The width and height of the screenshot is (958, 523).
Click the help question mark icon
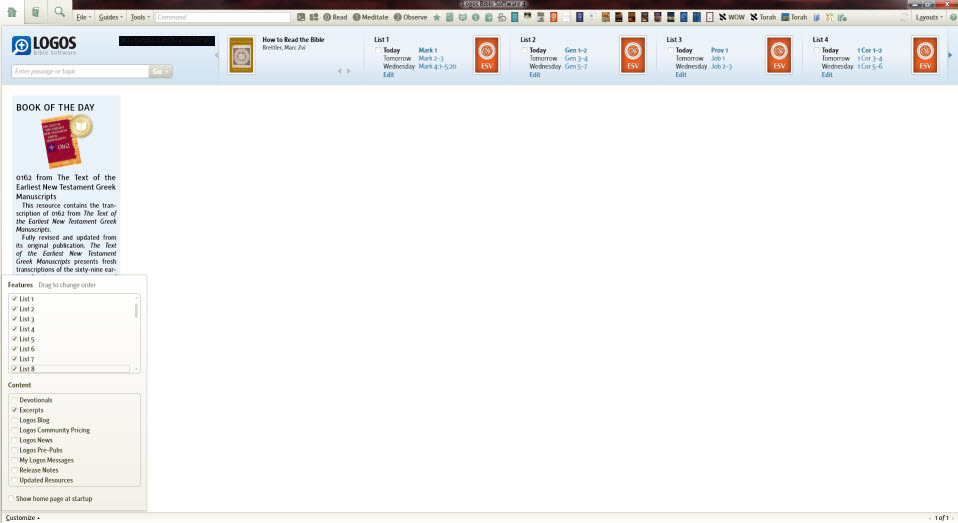(x=953, y=17)
